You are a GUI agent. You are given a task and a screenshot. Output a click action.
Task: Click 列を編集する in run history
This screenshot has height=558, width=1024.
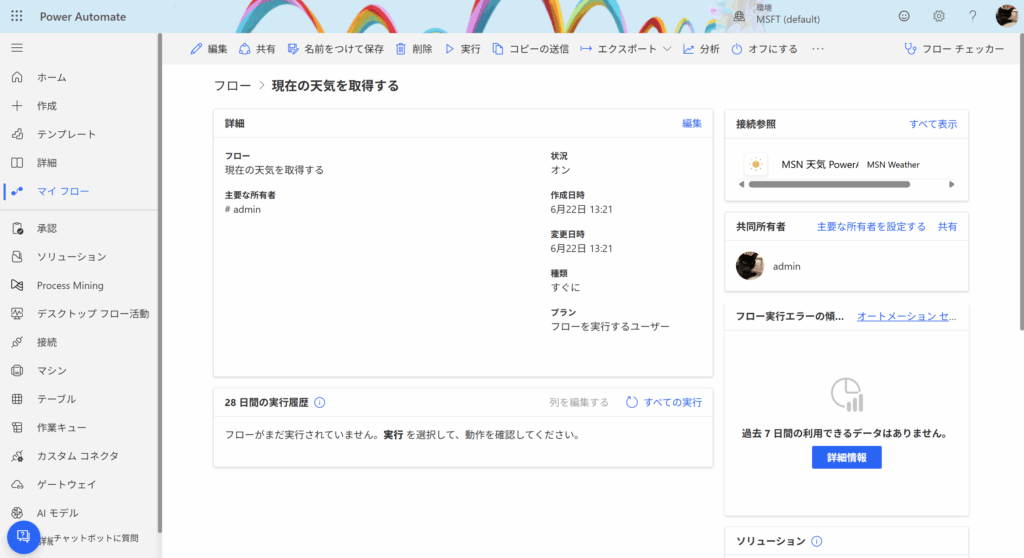coord(579,402)
